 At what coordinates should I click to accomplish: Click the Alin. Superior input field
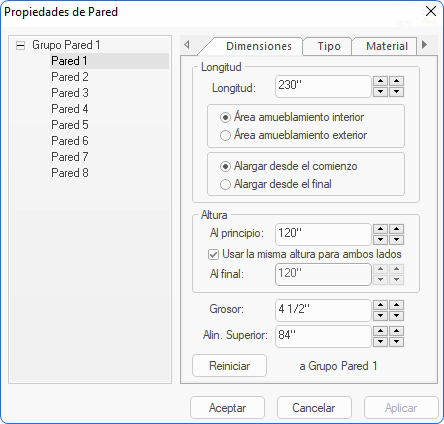[x=323, y=336]
